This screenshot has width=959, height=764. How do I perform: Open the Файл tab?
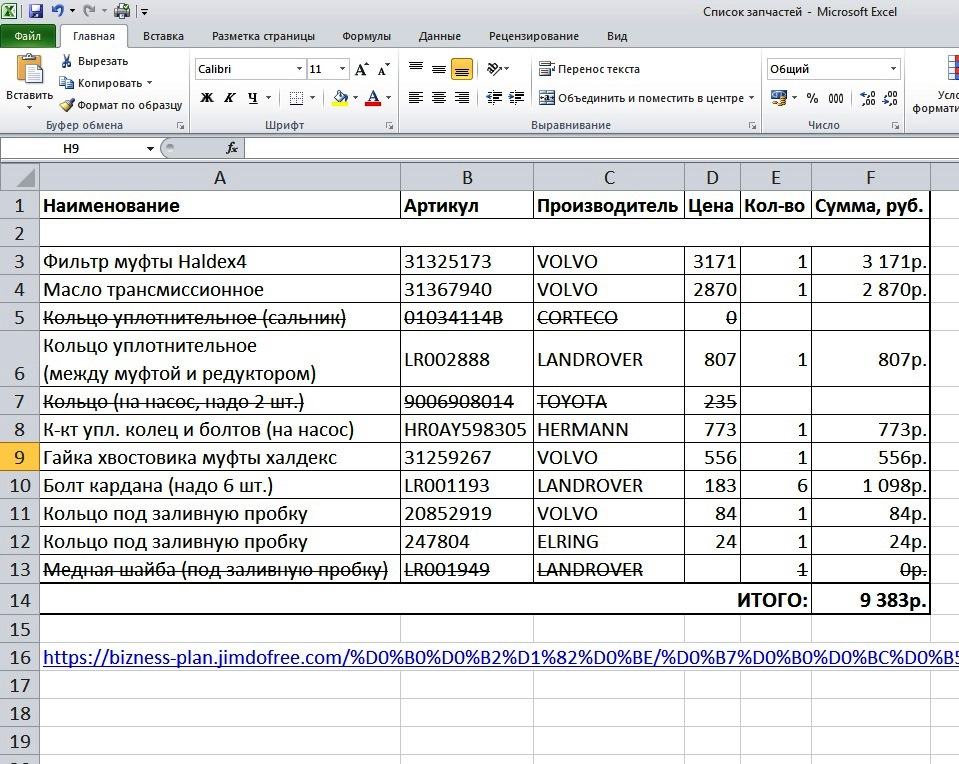coord(28,36)
